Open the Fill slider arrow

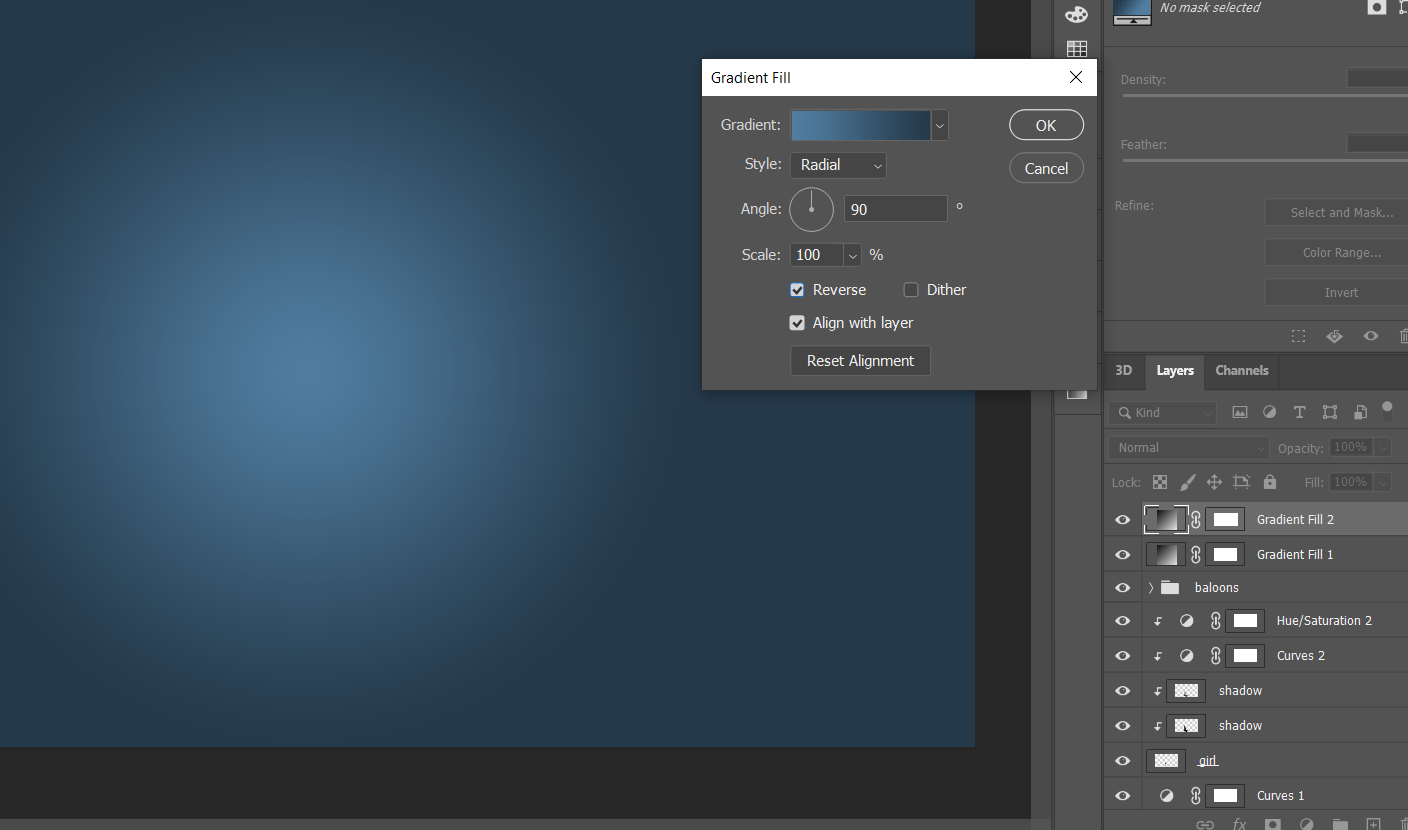coord(1383,482)
